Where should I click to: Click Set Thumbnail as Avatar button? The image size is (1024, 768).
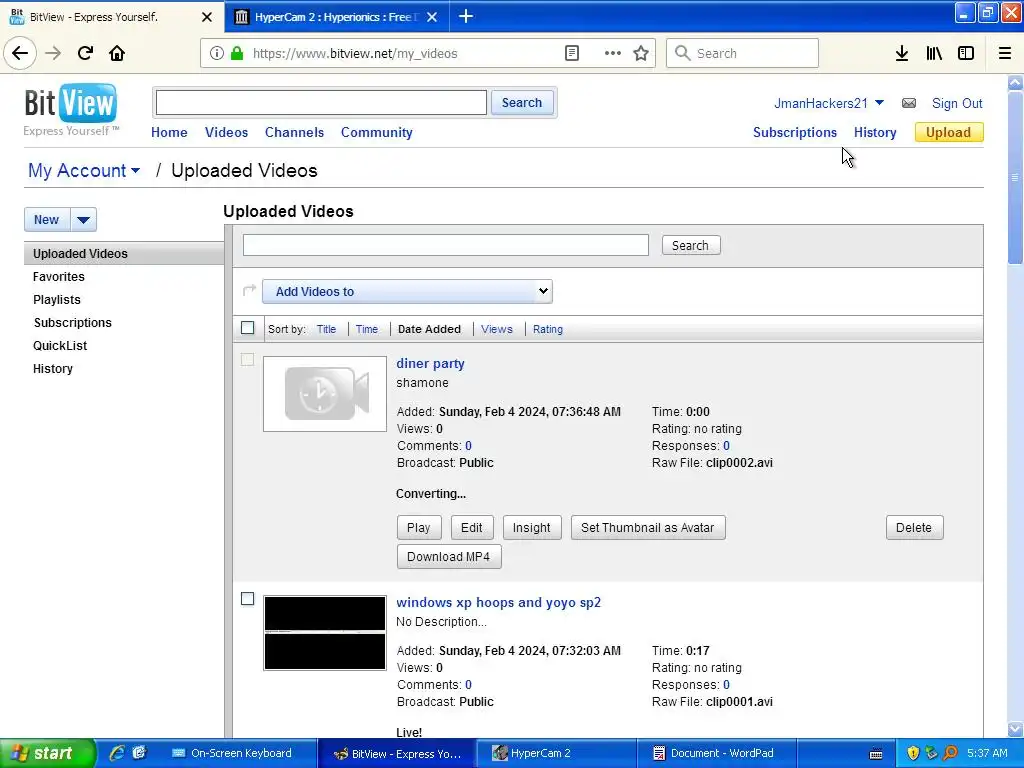tap(648, 528)
